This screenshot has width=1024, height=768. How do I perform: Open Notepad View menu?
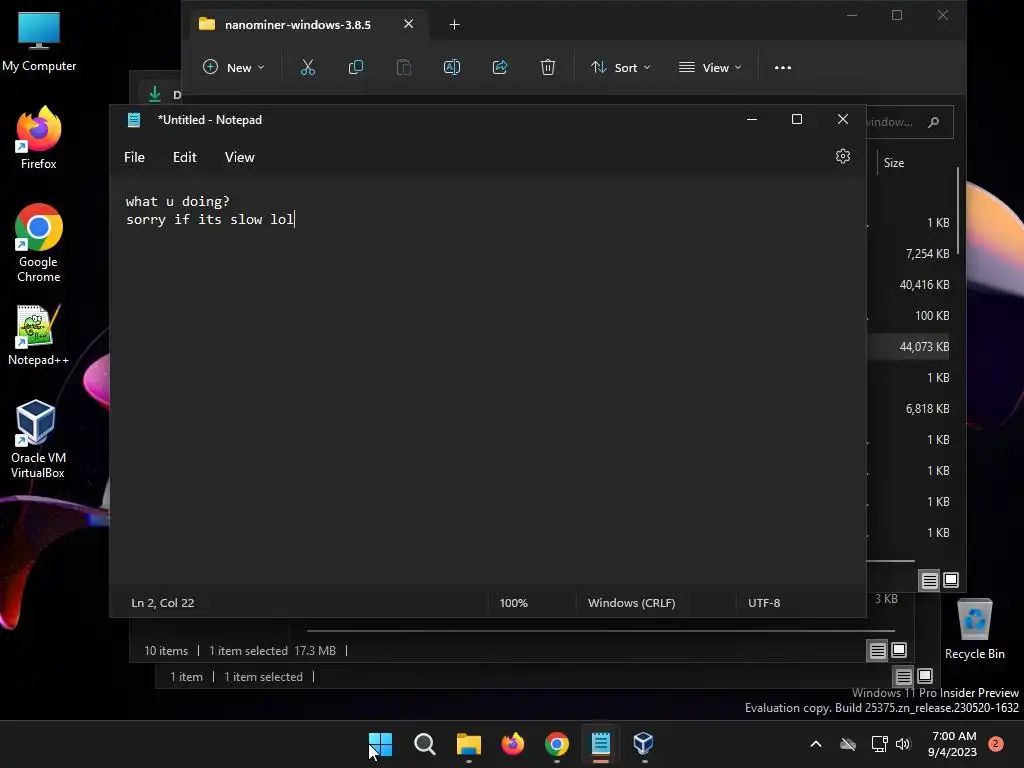click(240, 157)
